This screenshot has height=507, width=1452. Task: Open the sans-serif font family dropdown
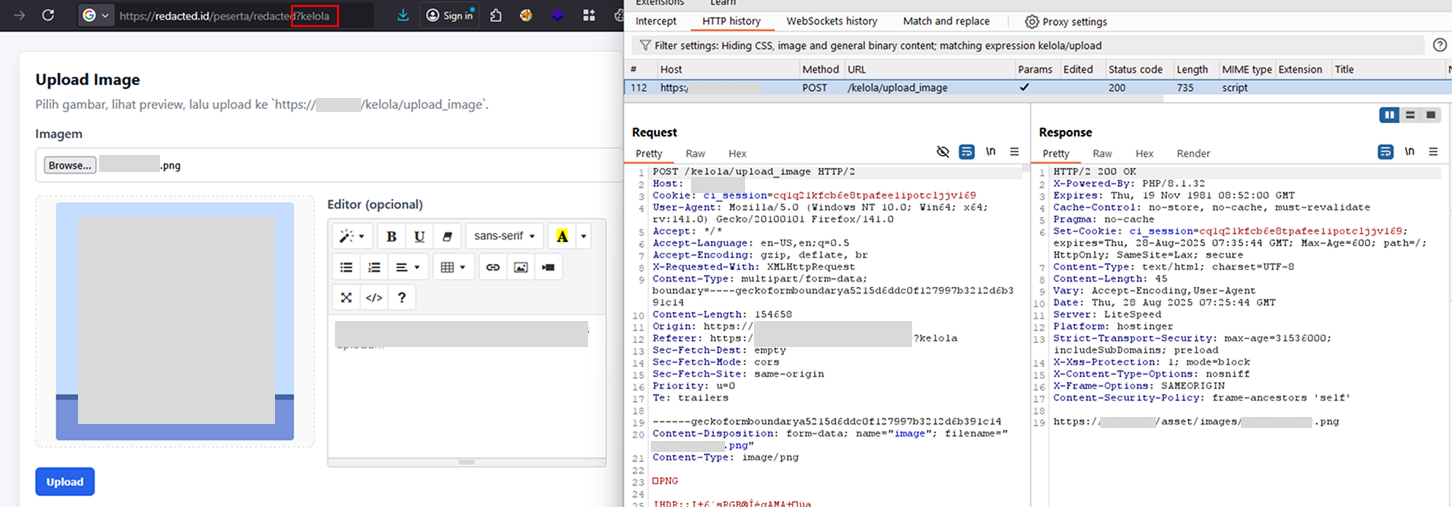[505, 237]
